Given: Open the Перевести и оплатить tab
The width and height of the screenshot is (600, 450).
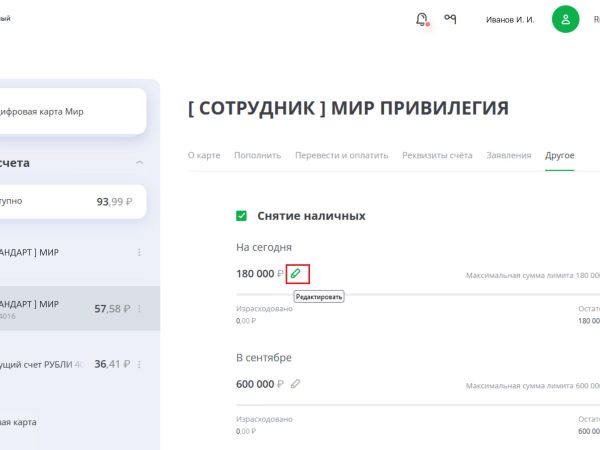Looking at the screenshot, I should (342, 155).
